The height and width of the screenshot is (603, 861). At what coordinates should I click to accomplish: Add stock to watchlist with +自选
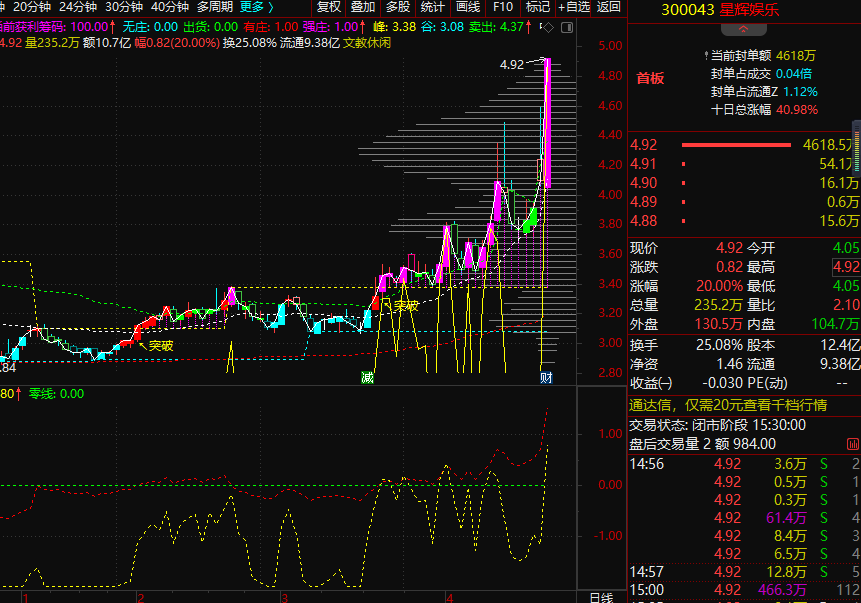tap(573, 7)
